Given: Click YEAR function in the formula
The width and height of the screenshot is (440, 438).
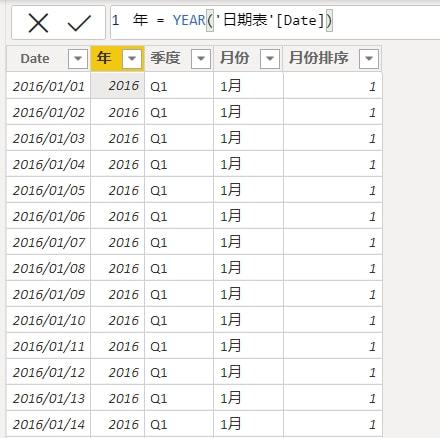Looking at the screenshot, I should tap(189, 21).
